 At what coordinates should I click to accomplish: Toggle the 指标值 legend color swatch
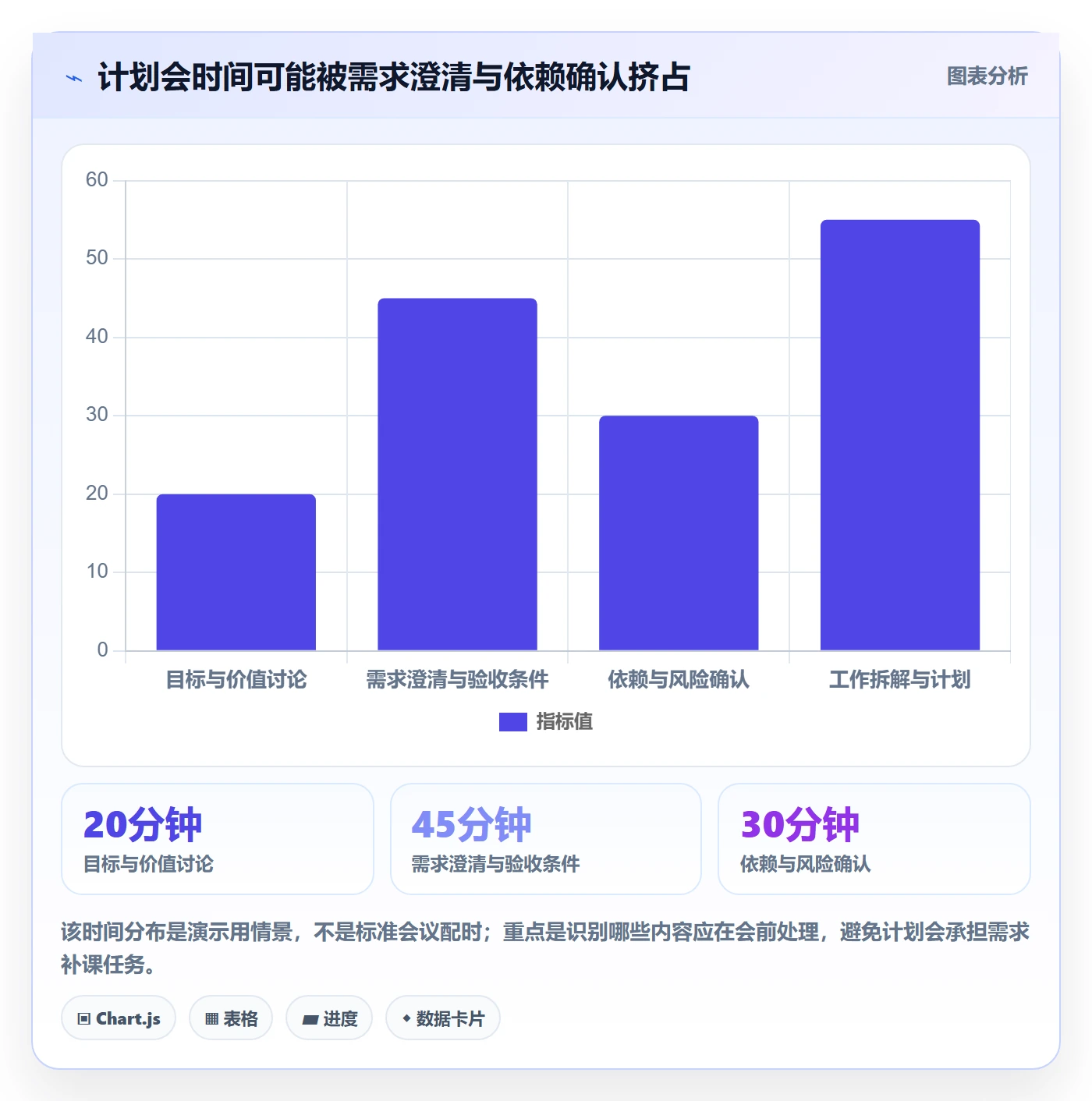[512, 722]
